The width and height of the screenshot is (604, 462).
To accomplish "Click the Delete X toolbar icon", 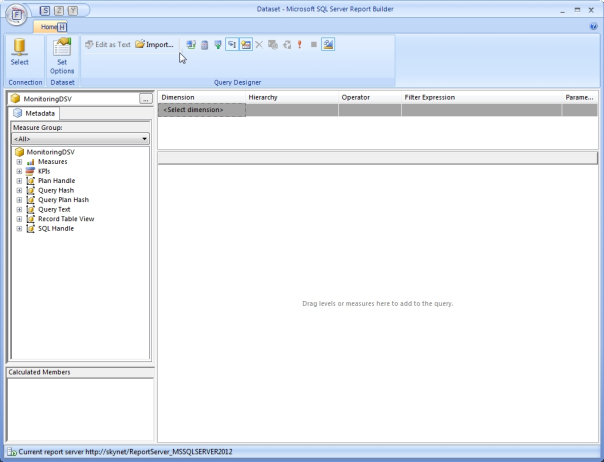I will point(259,45).
